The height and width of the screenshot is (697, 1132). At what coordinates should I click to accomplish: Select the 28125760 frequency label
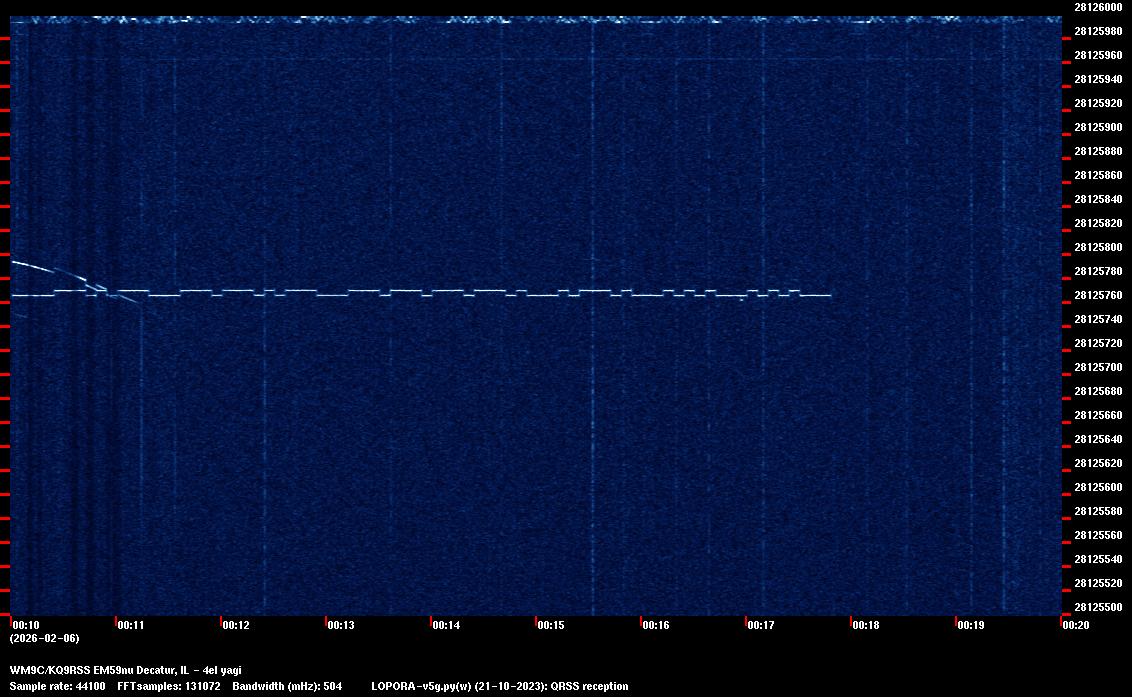click(x=1097, y=295)
